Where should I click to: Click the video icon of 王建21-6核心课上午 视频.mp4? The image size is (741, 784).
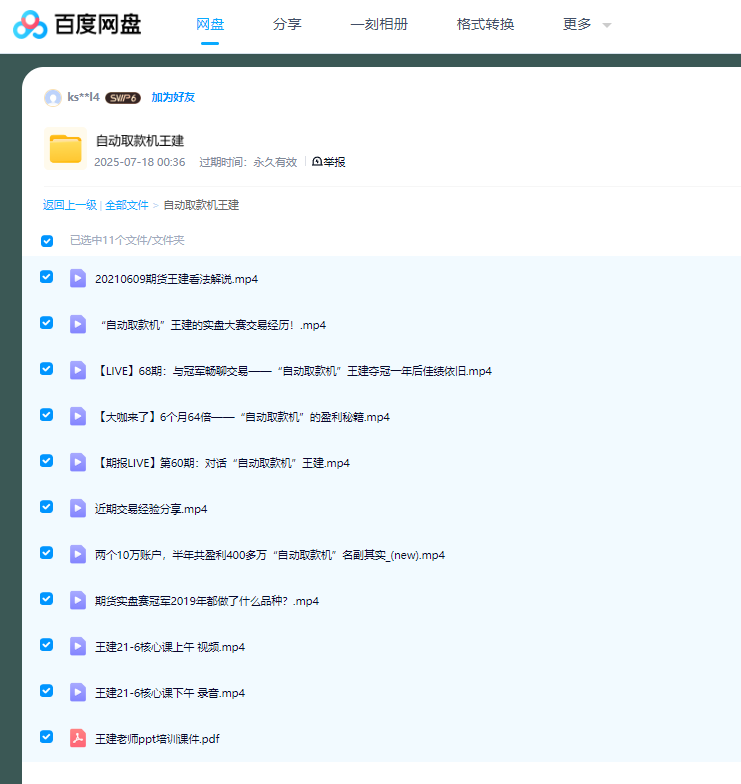click(78, 646)
